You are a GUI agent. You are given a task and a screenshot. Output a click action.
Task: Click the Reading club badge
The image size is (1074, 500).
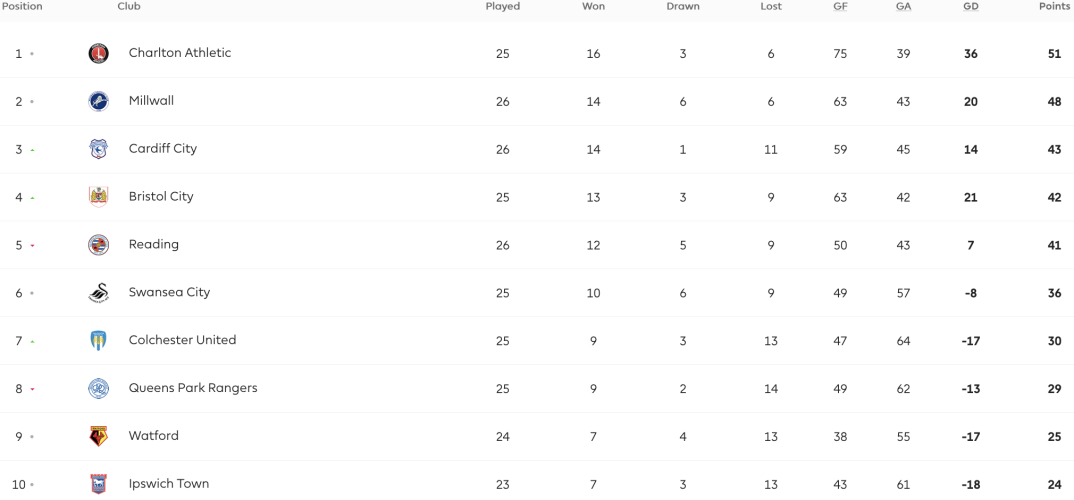point(99,245)
